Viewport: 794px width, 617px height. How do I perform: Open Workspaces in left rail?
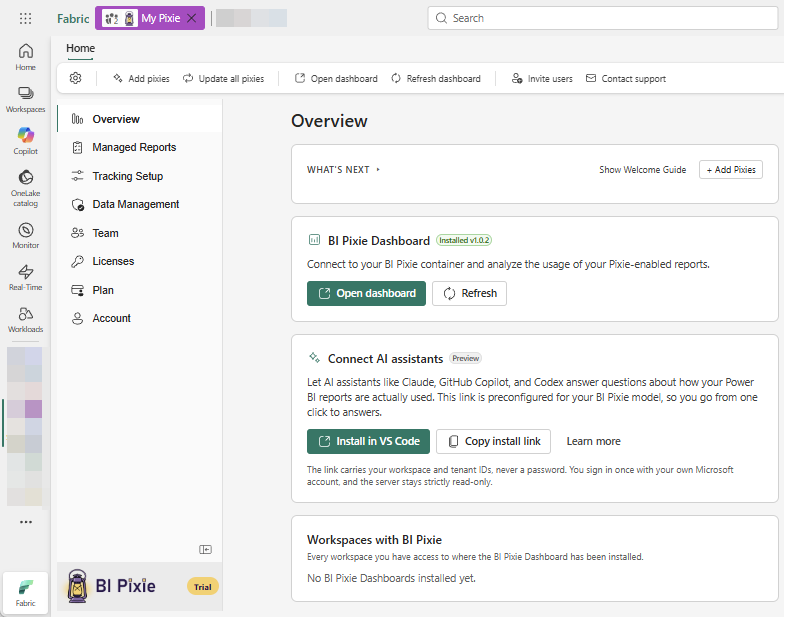click(x=25, y=99)
